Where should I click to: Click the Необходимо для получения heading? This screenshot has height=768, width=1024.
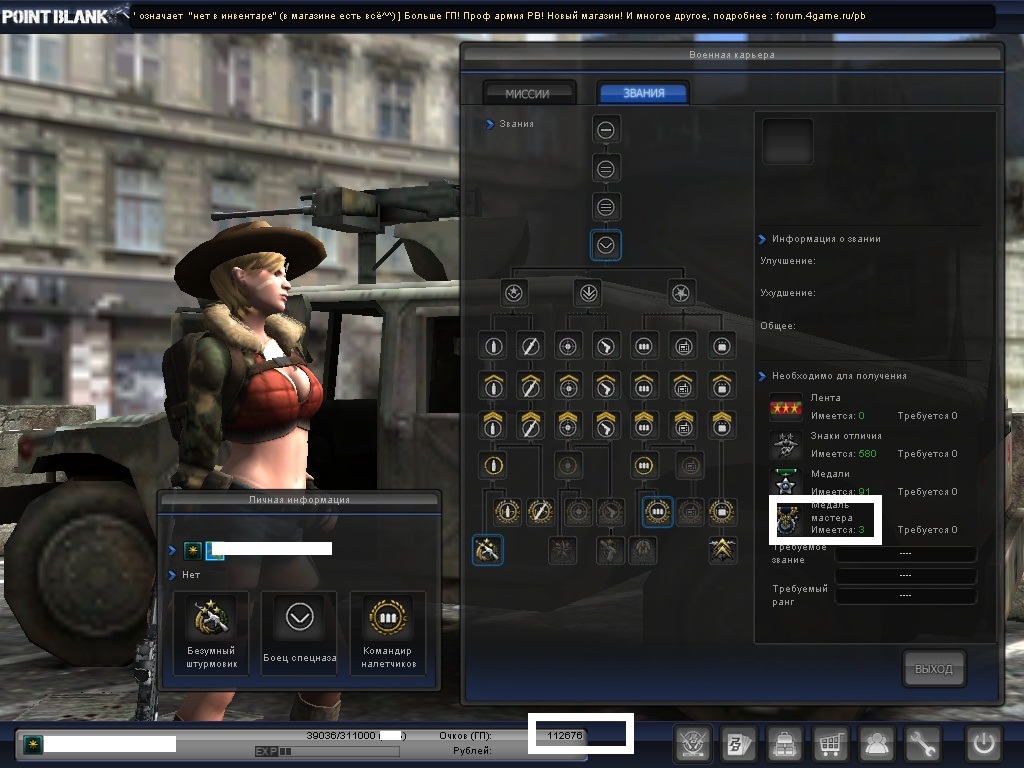tap(839, 376)
